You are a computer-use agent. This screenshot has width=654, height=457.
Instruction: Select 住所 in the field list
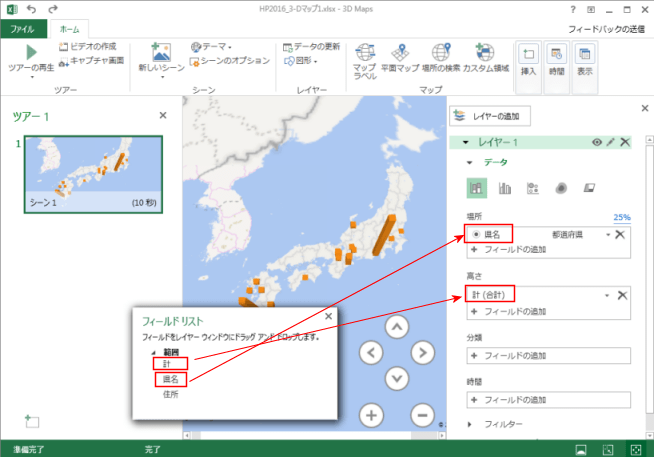pos(171,394)
